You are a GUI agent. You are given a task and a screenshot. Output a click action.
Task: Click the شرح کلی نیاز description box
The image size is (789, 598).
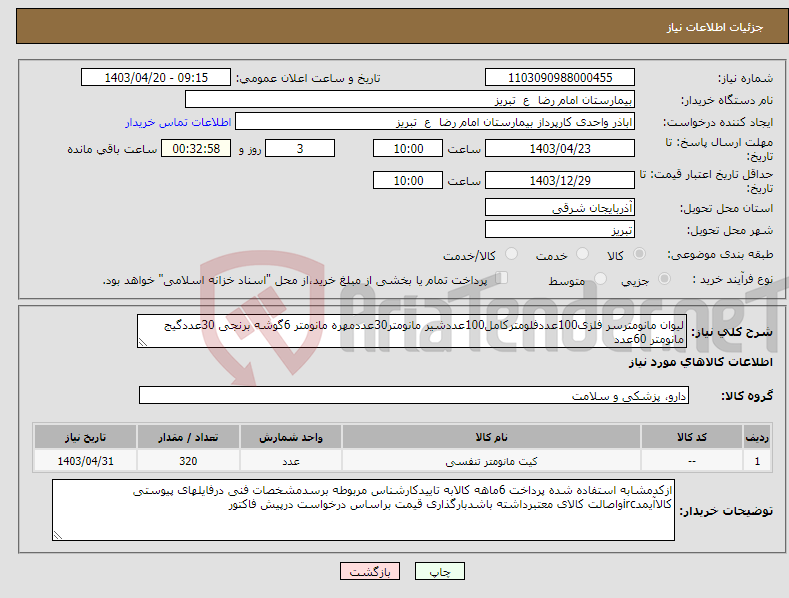[x=412, y=331]
